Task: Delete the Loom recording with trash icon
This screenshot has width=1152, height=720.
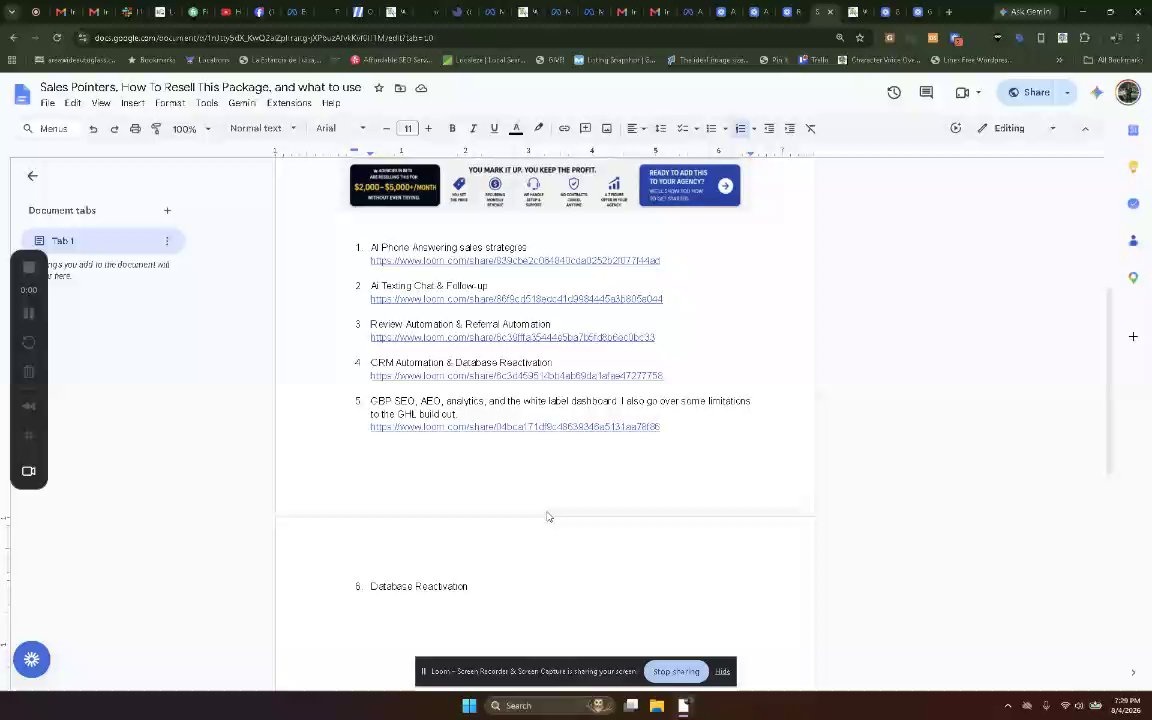Action: [x=29, y=372]
